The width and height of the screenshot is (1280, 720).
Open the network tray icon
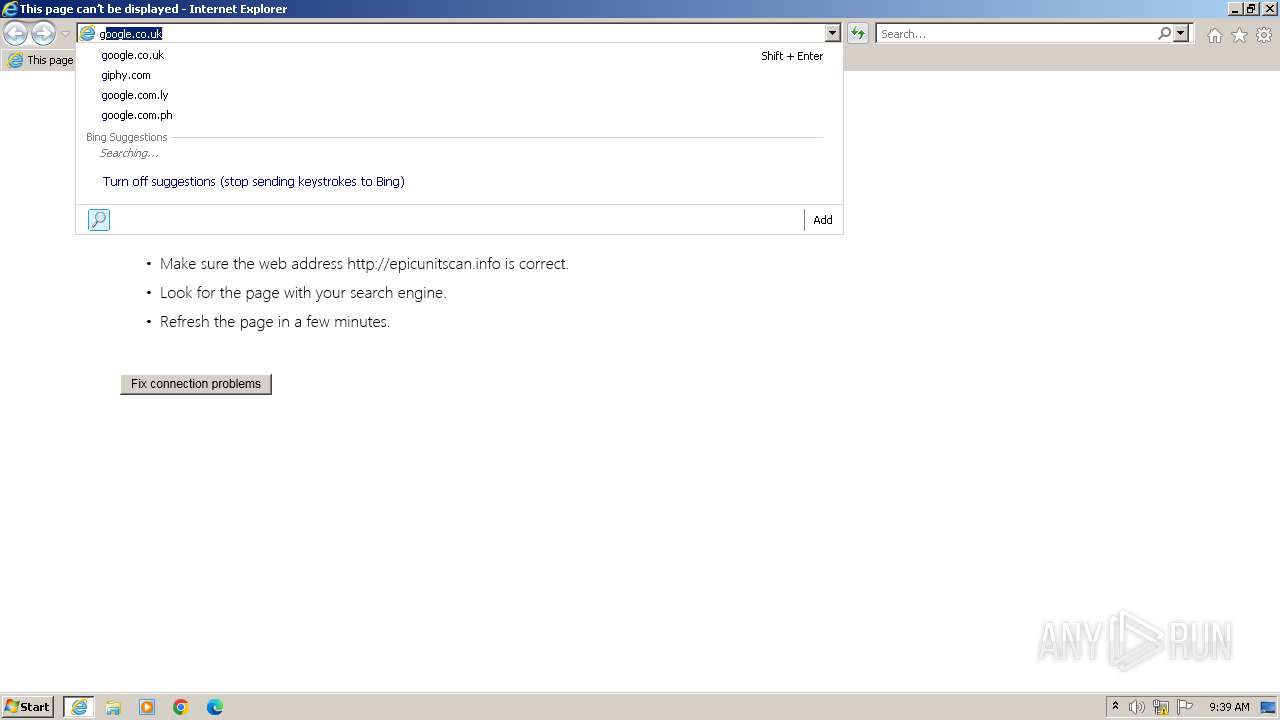(x=1161, y=707)
